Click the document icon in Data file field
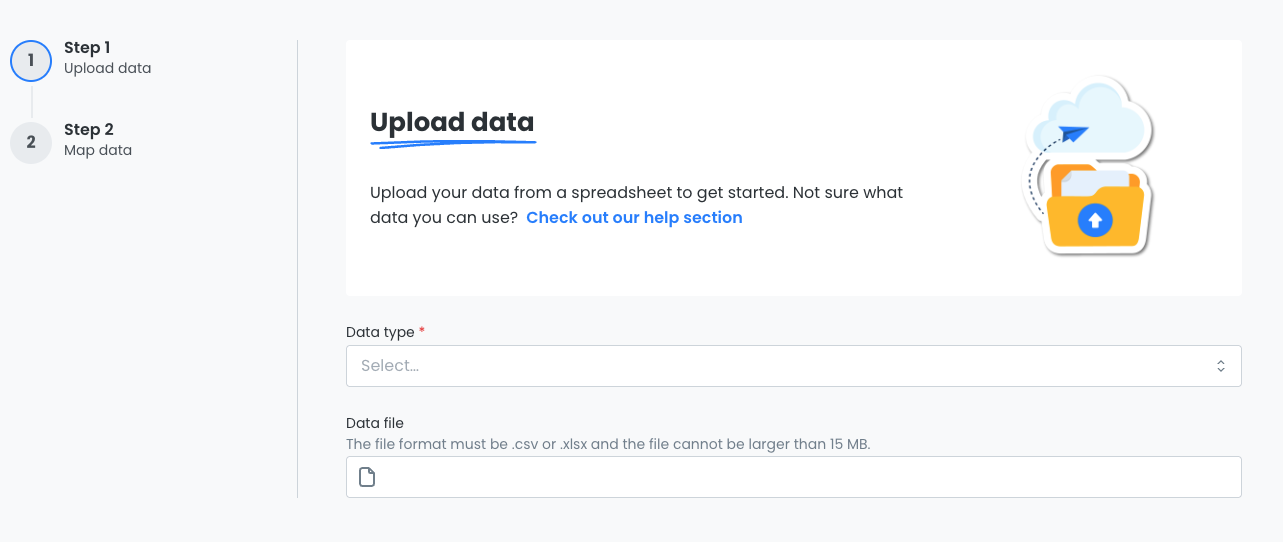Screen dimensions: 1283x542 click(367, 477)
